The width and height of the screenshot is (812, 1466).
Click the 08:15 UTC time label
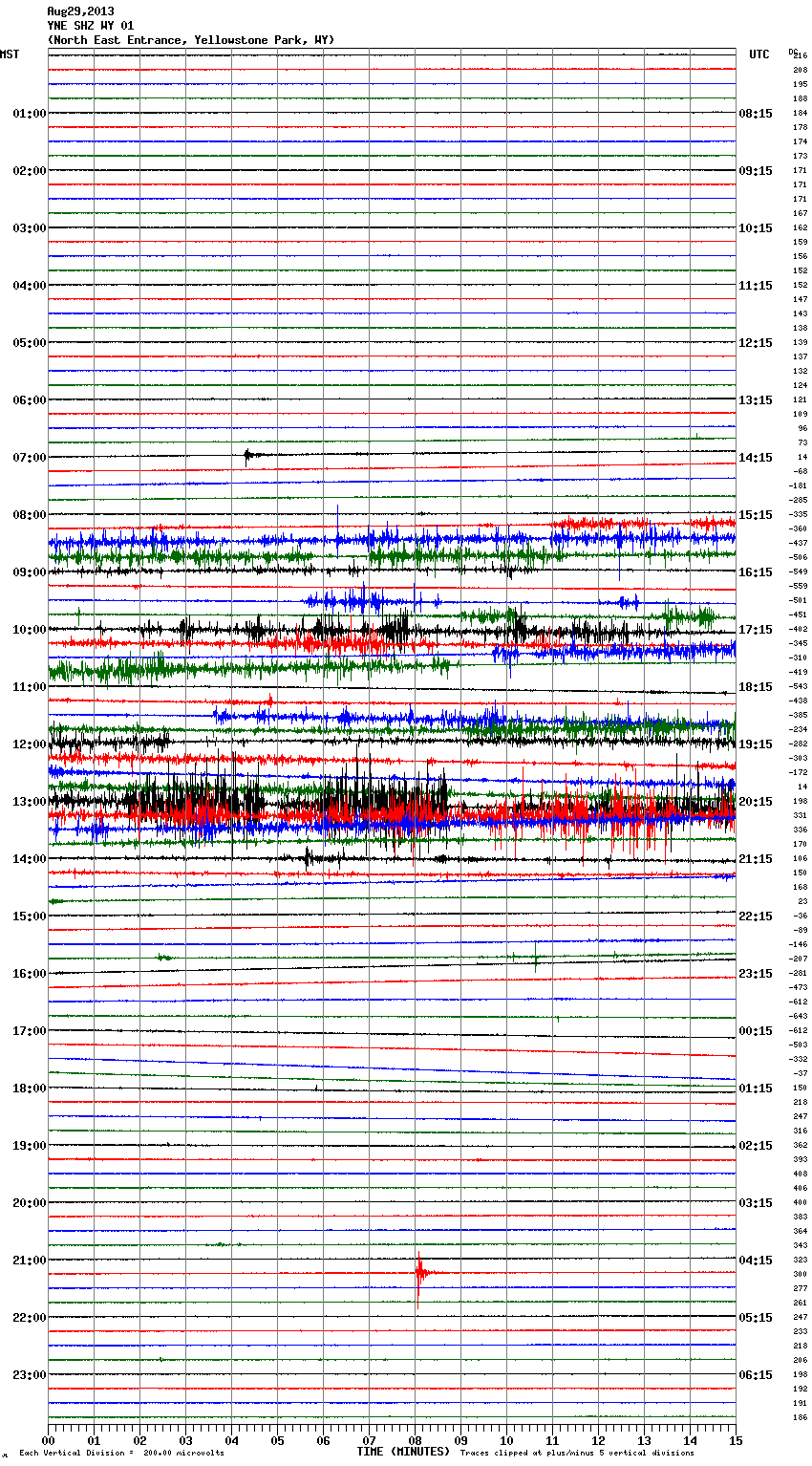pyautogui.click(x=756, y=114)
